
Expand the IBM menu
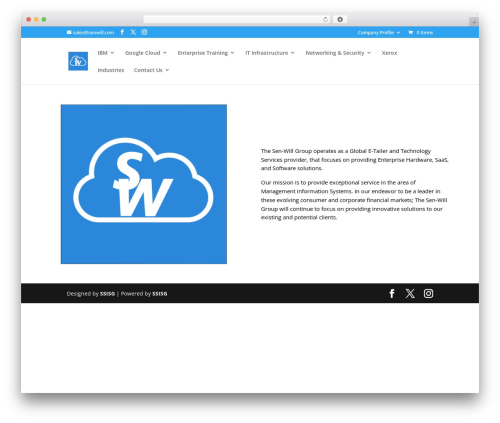point(106,53)
